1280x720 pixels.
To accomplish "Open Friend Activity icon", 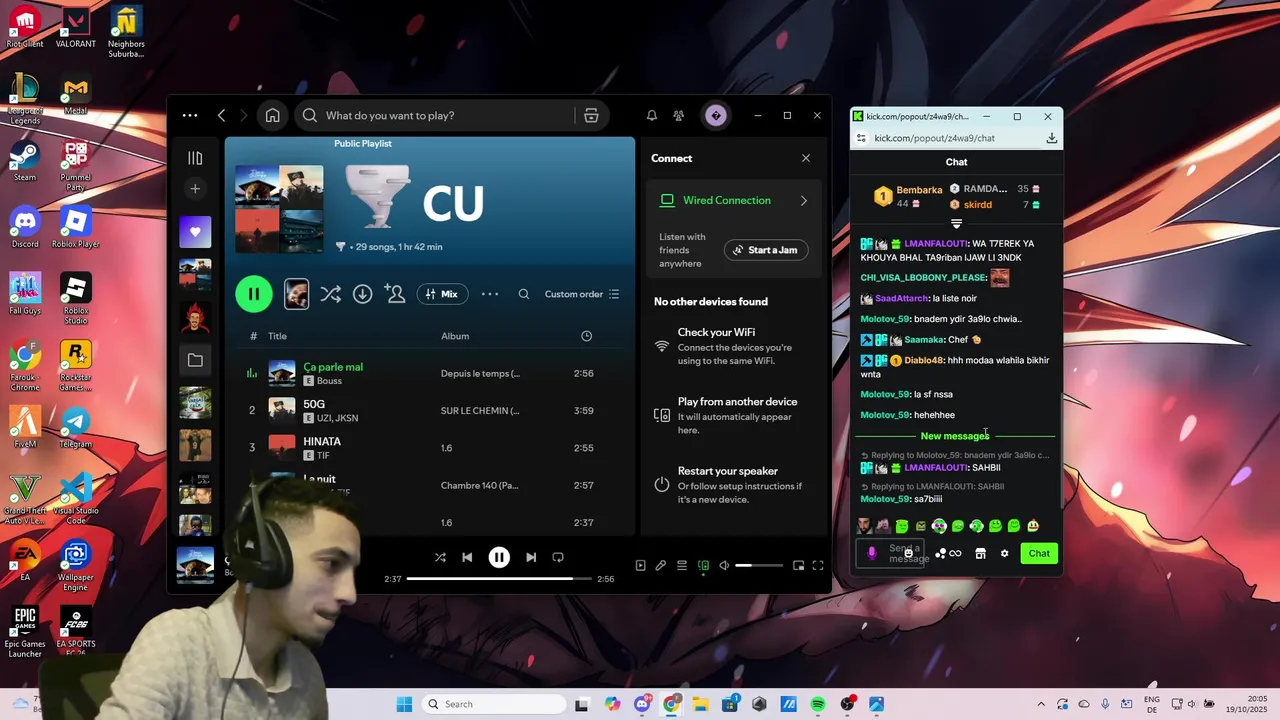I will point(679,115).
